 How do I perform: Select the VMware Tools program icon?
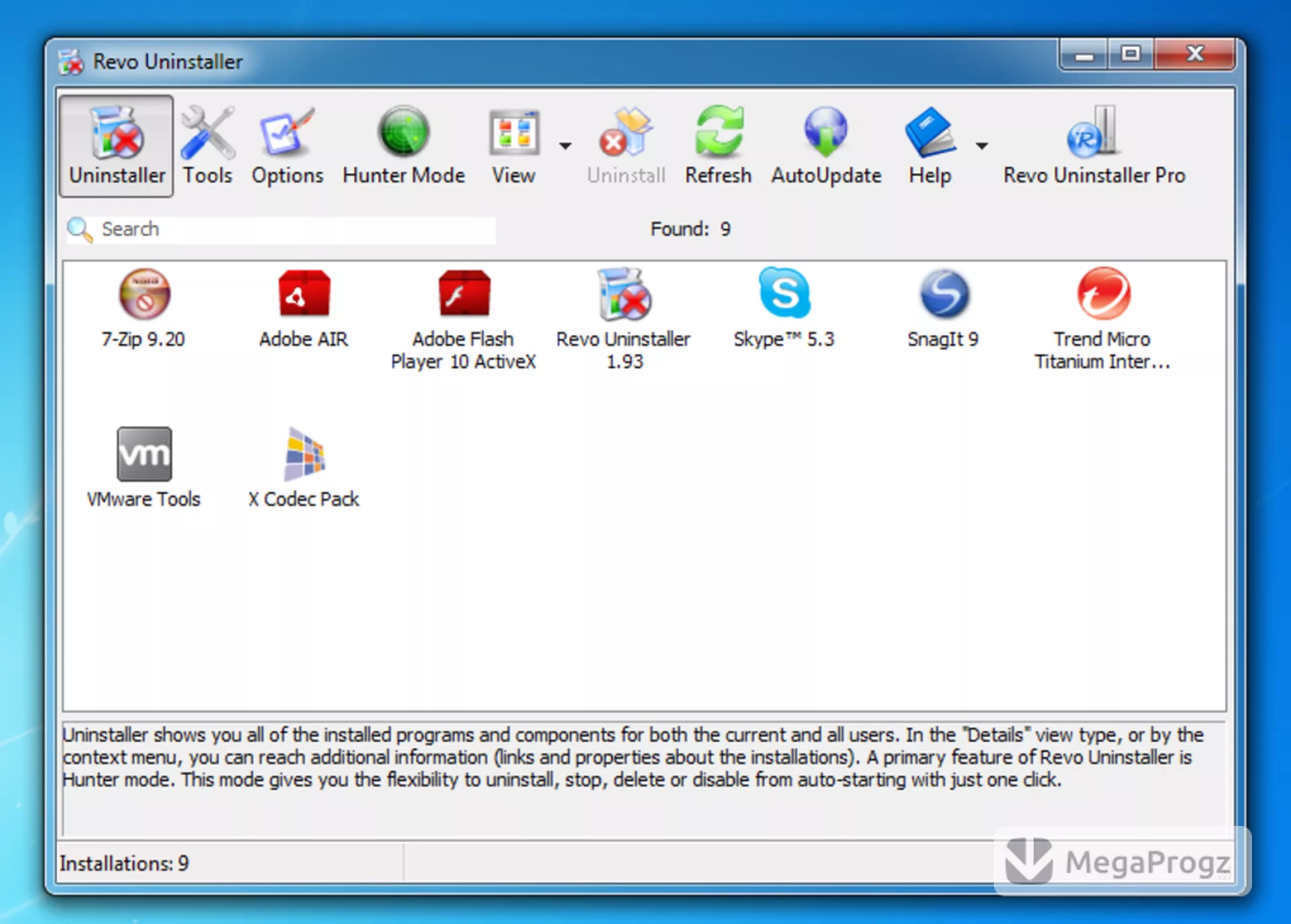144,454
